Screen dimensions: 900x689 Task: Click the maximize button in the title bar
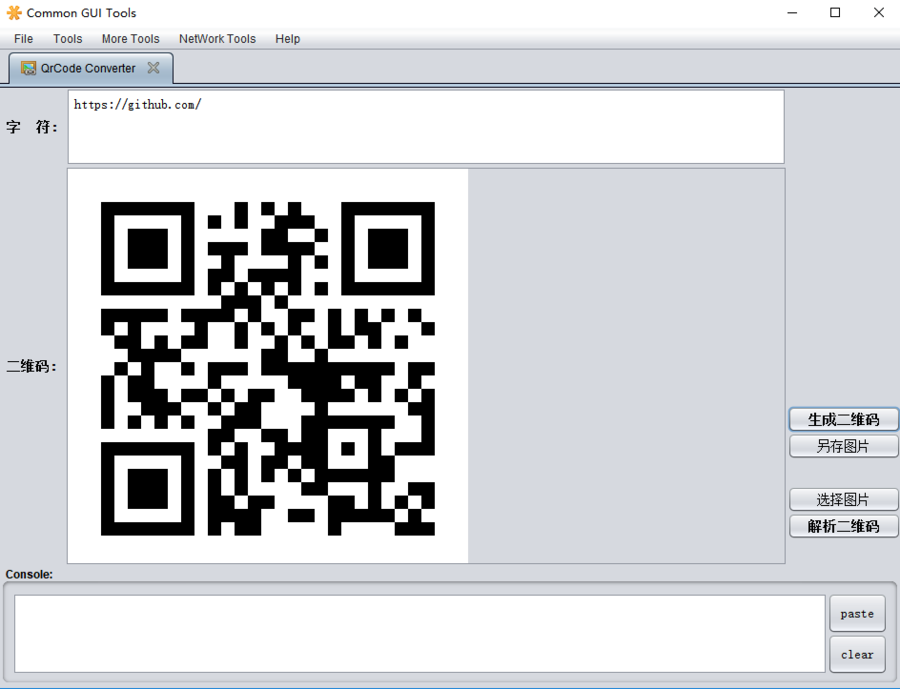(835, 12)
